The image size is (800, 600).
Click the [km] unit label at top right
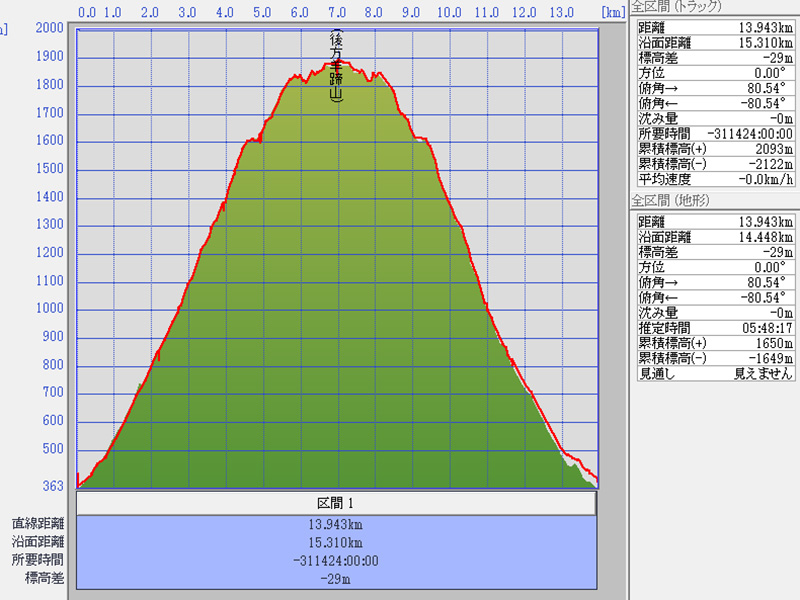pyautogui.click(x=614, y=13)
